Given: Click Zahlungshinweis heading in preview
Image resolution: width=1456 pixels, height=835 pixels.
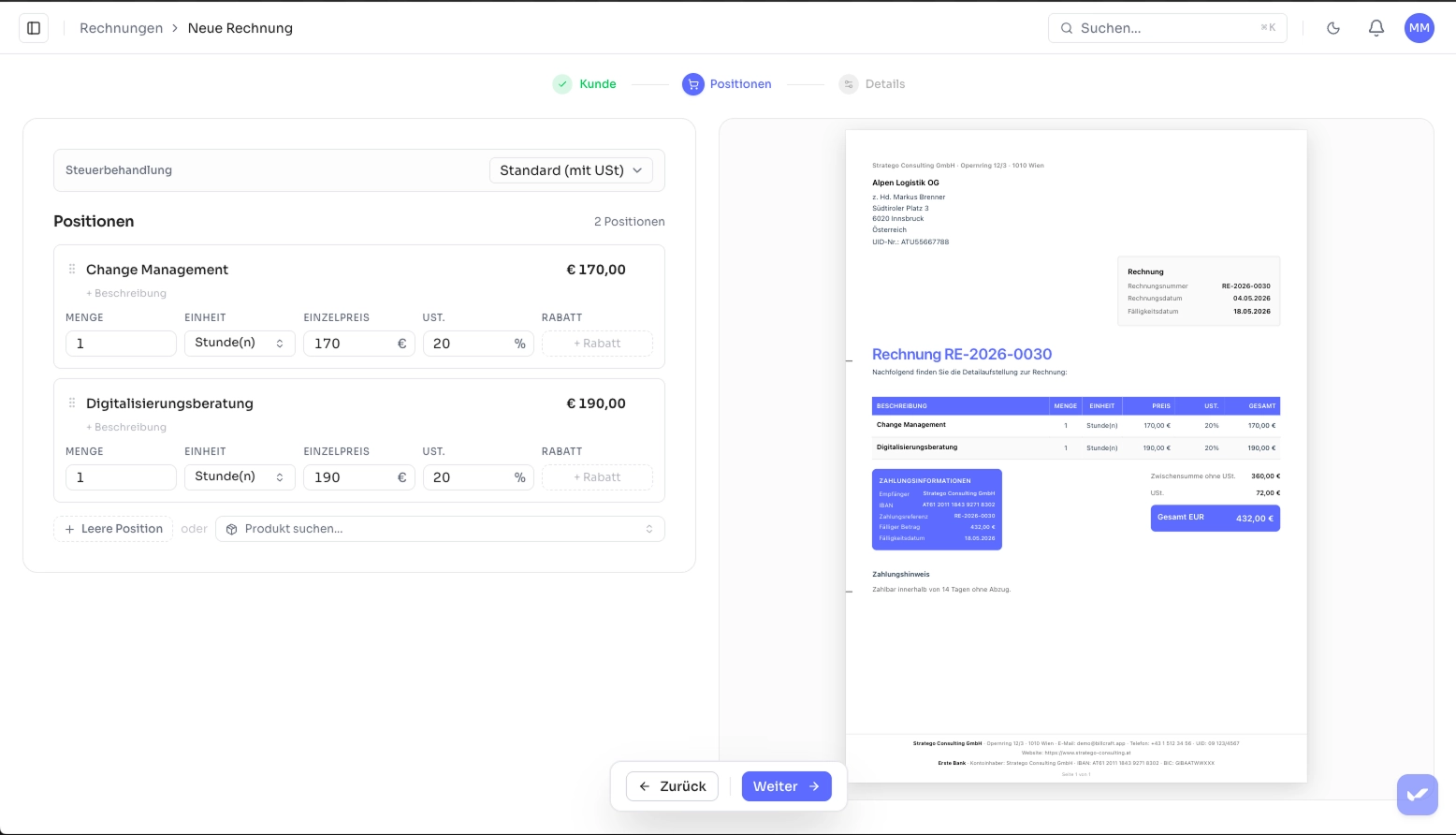Looking at the screenshot, I should [901, 575].
